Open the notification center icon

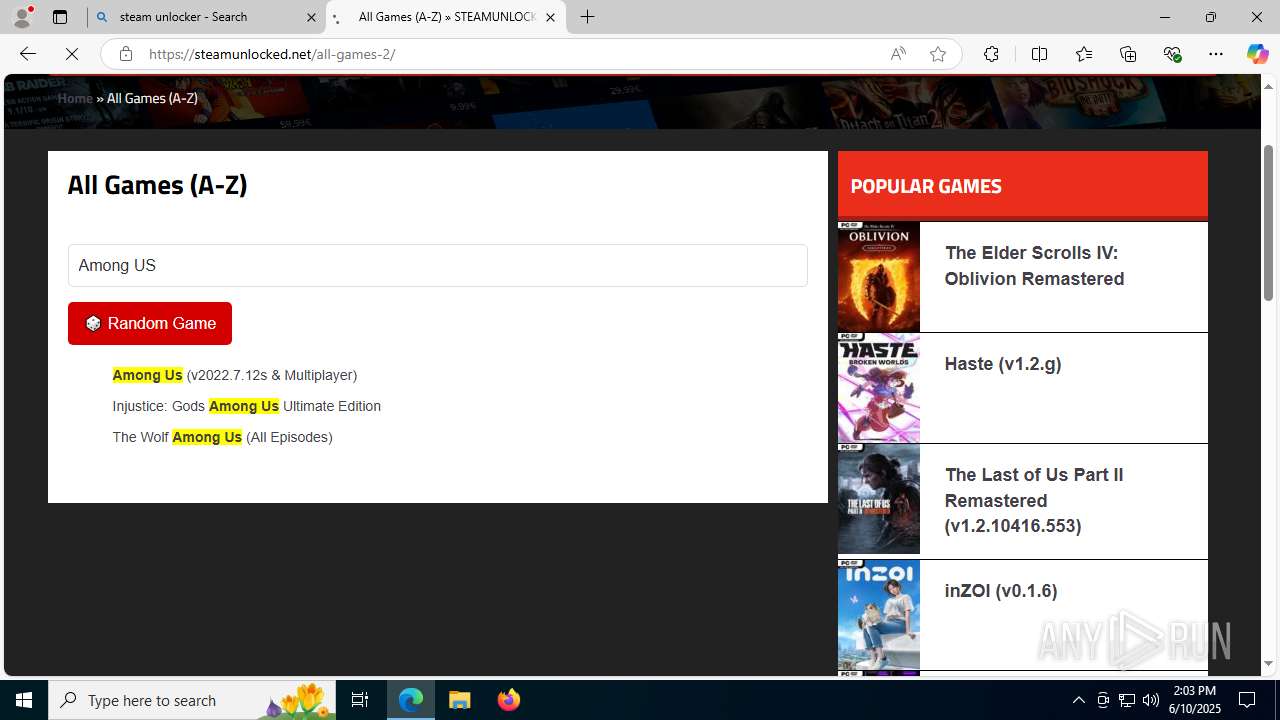(1248, 700)
